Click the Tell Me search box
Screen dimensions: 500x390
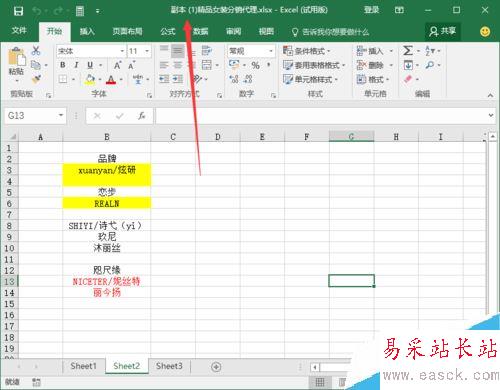330,32
